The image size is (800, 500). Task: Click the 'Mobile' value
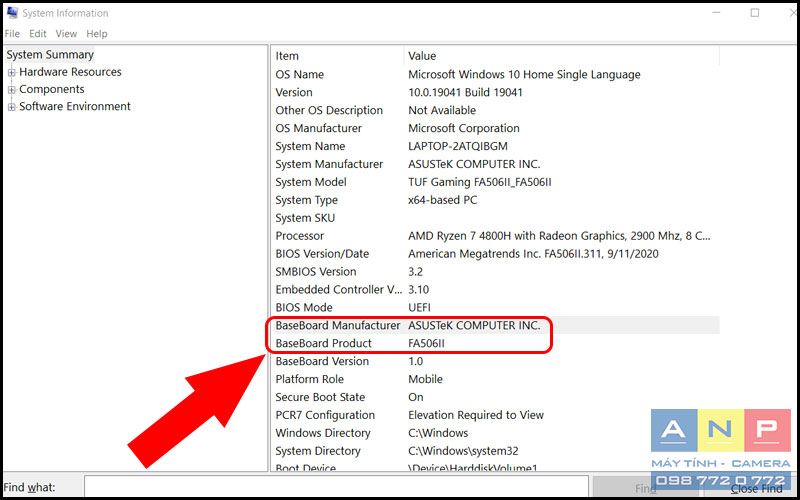[426, 379]
